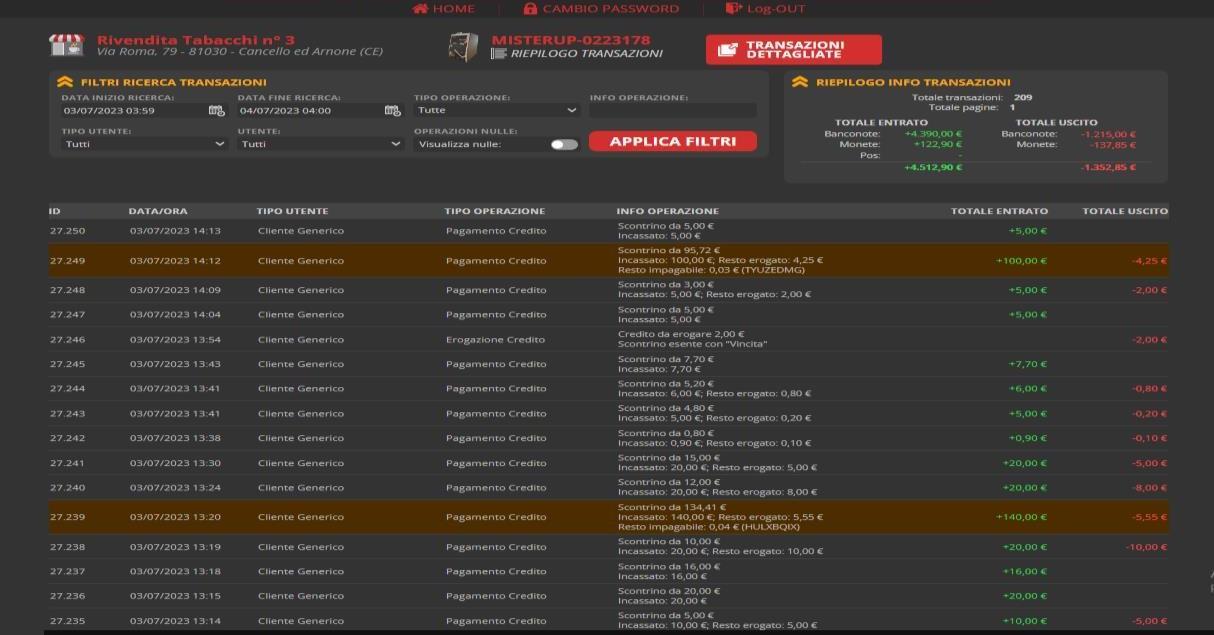Viewport: 1214px width, 635px height.
Task: Click the ID column header
Action: 55,211
